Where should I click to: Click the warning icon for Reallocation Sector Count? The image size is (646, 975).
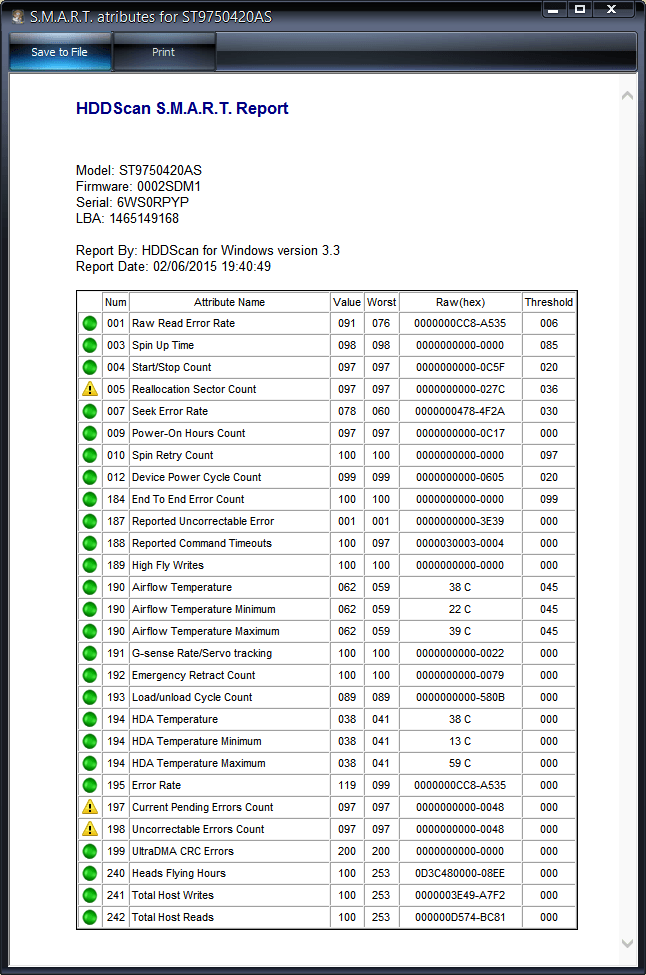click(90, 389)
